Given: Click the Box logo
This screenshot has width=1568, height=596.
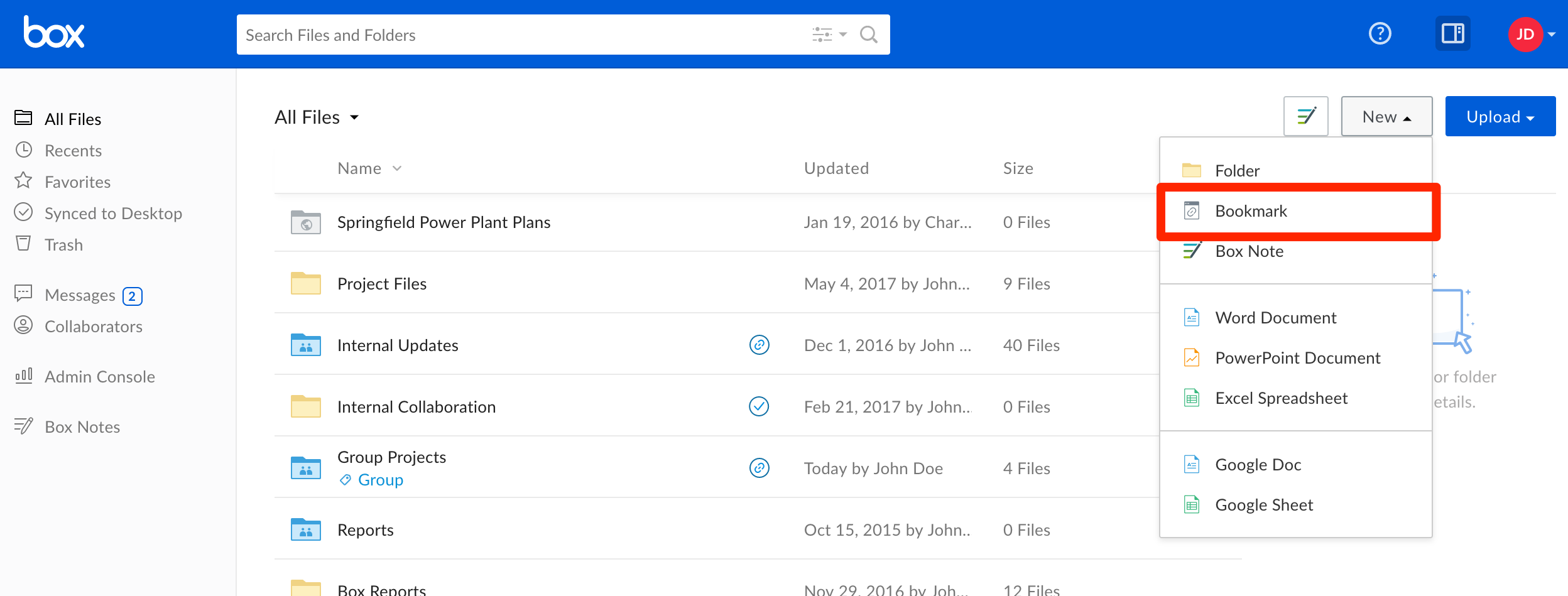Looking at the screenshot, I should pyautogui.click(x=54, y=33).
